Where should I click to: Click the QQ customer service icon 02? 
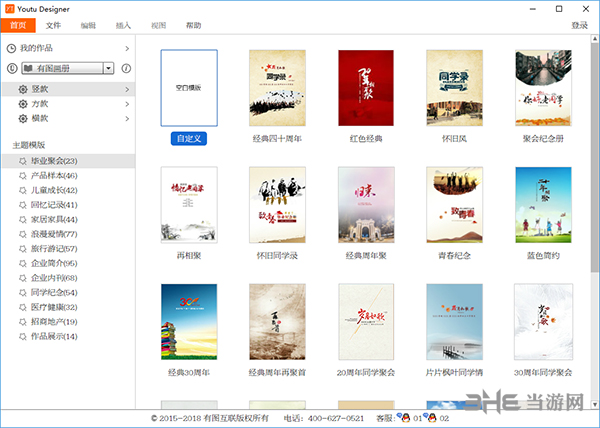431,418
